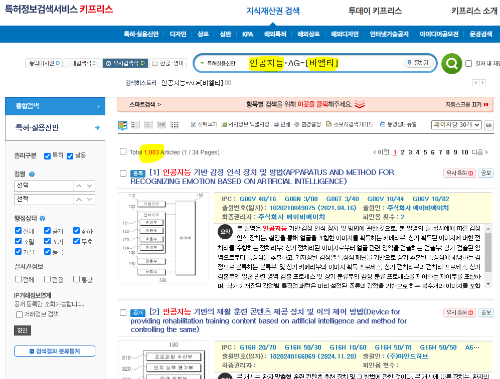Click the history next arrow icon
The image size is (500, 379).
tap(482, 82)
